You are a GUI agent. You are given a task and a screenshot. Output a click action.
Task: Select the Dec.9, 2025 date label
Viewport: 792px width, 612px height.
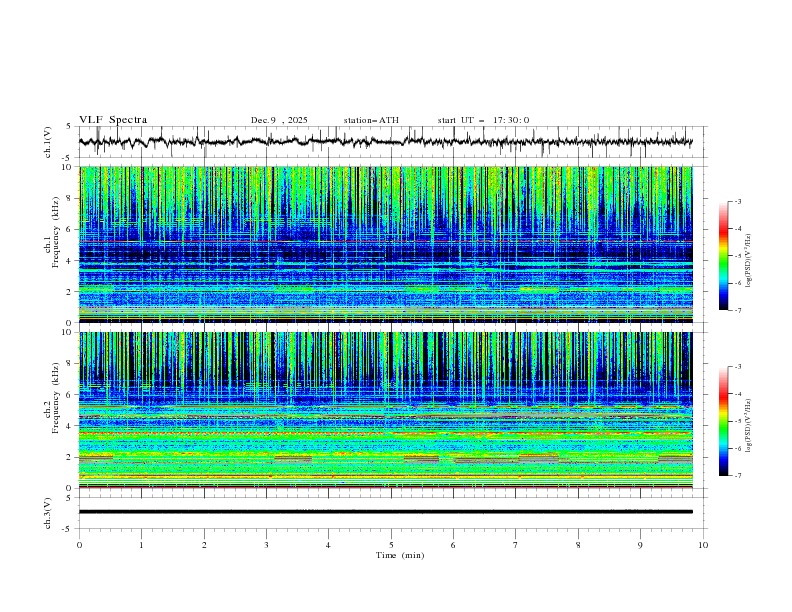[x=279, y=120]
